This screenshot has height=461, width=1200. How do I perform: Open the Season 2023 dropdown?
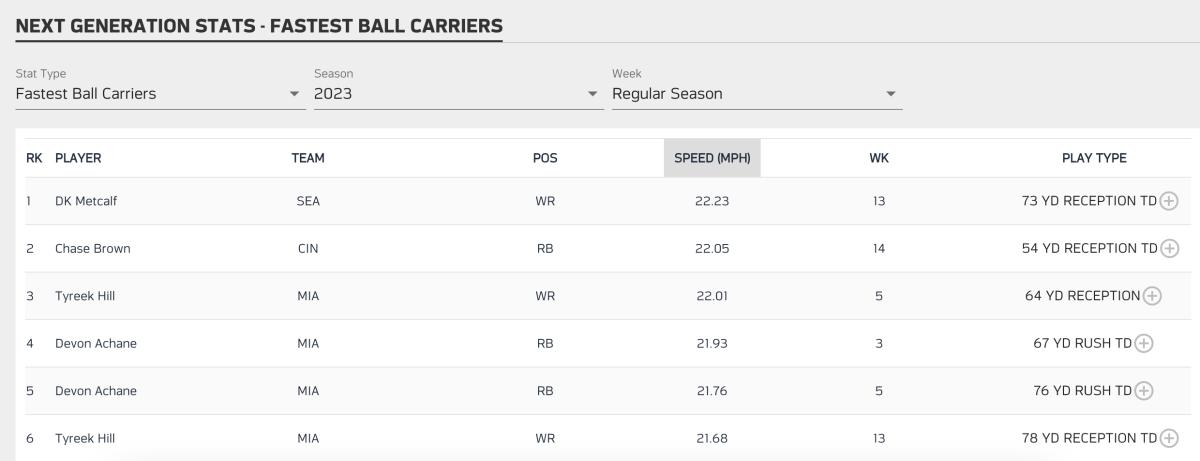457,94
